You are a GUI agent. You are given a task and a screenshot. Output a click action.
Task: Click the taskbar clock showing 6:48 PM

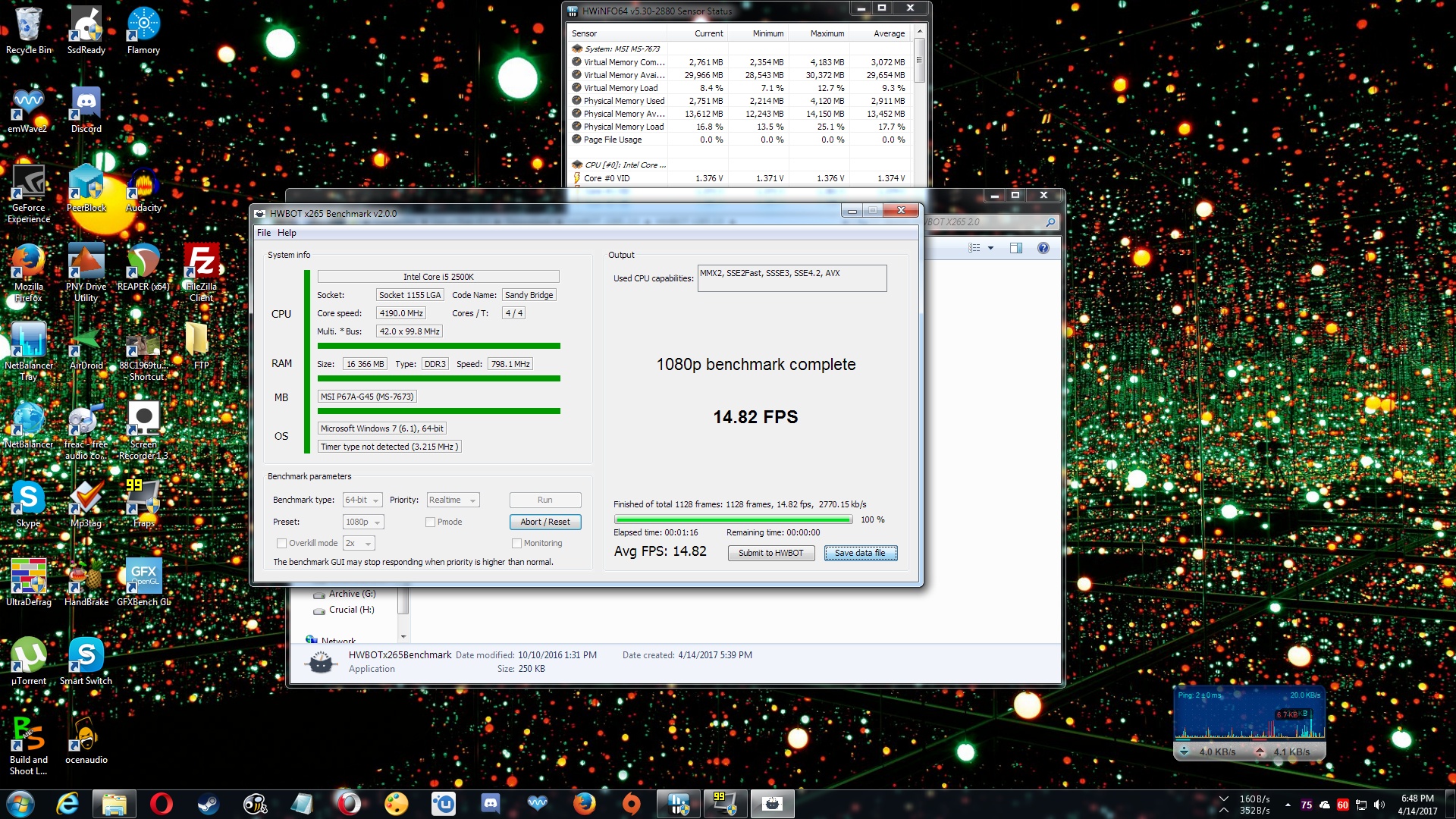pyautogui.click(x=1417, y=805)
